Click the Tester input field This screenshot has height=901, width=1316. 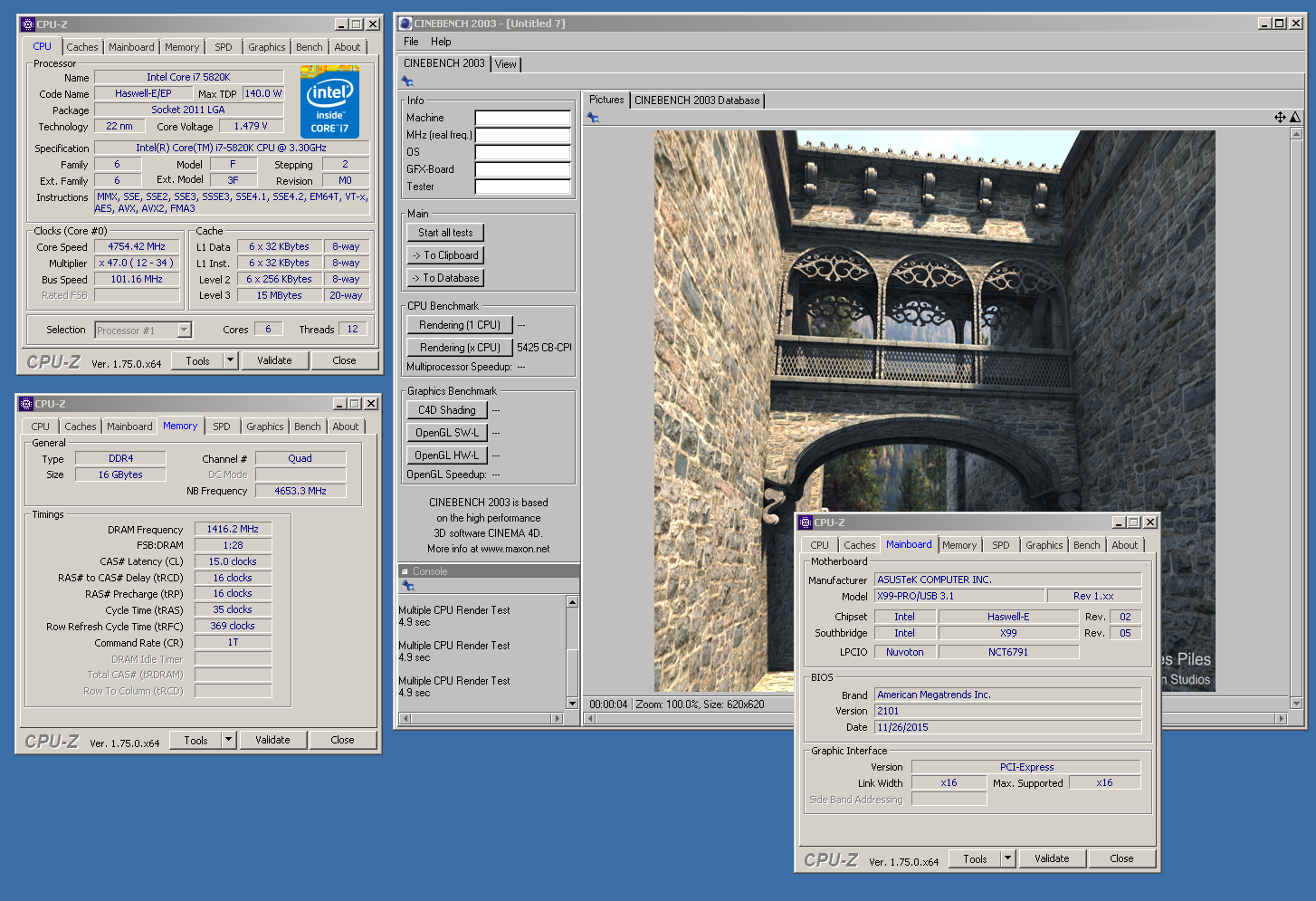coord(523,187)
